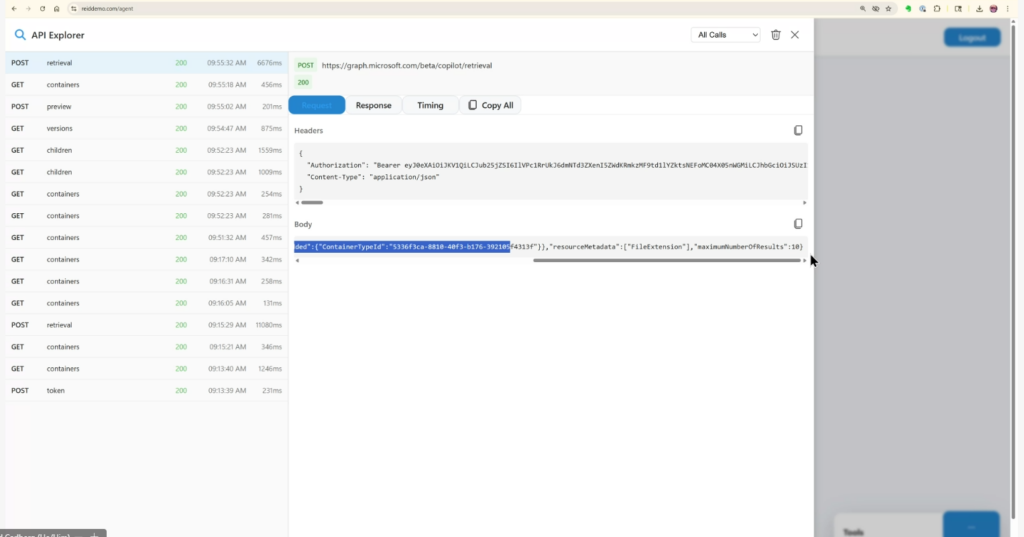Copy the Body section with its copy icon

coord(798,224)
